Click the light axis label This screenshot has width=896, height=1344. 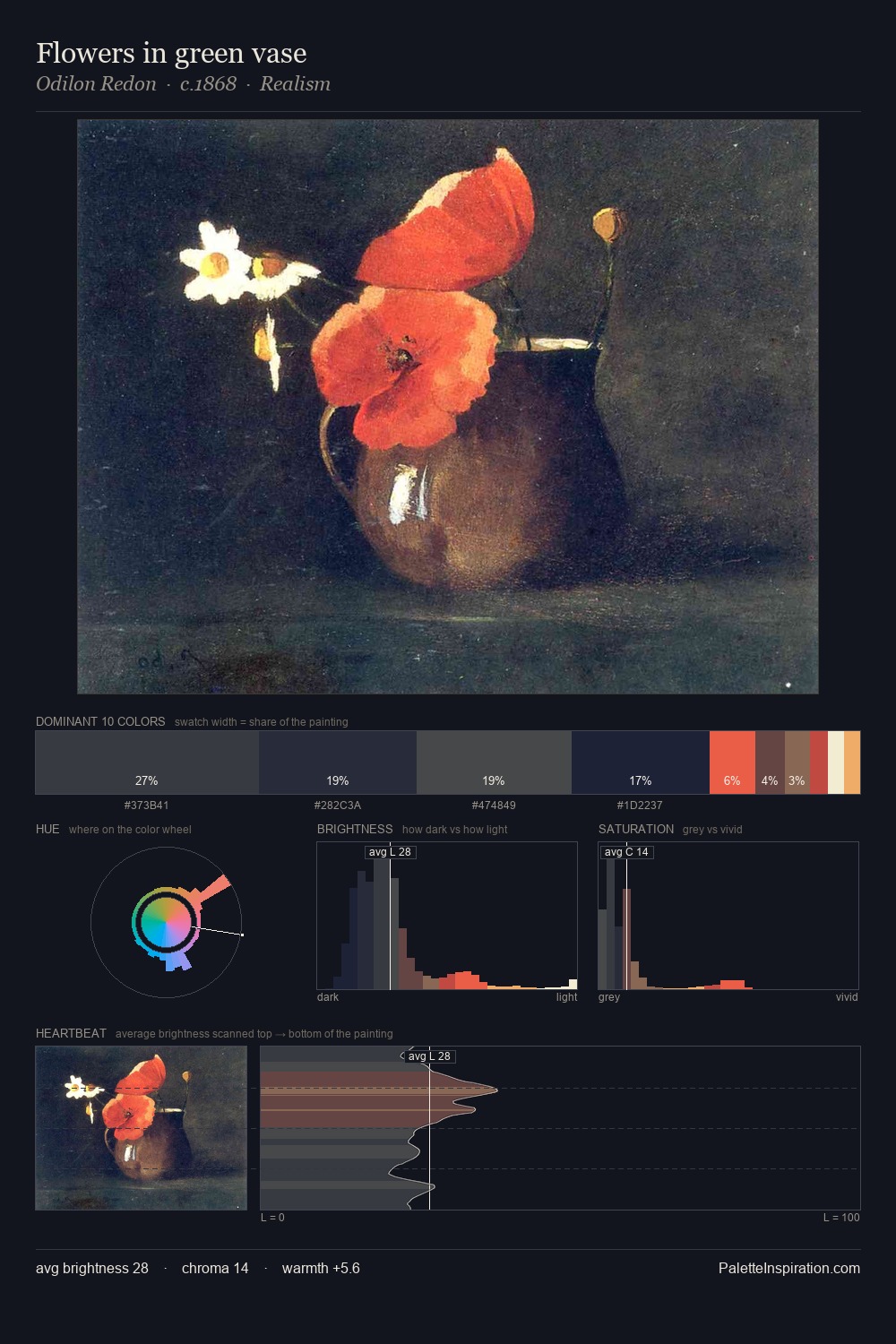click(566, 997)
